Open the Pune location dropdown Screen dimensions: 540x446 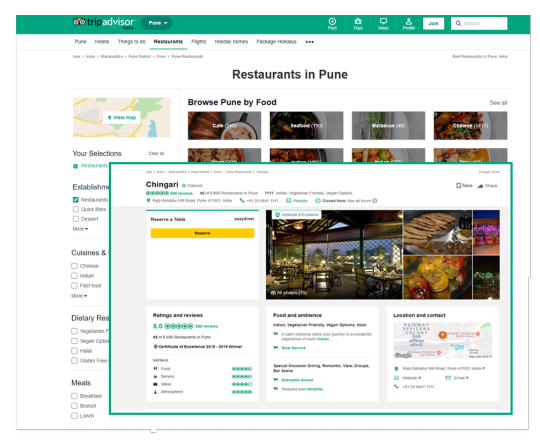[157, 23]
